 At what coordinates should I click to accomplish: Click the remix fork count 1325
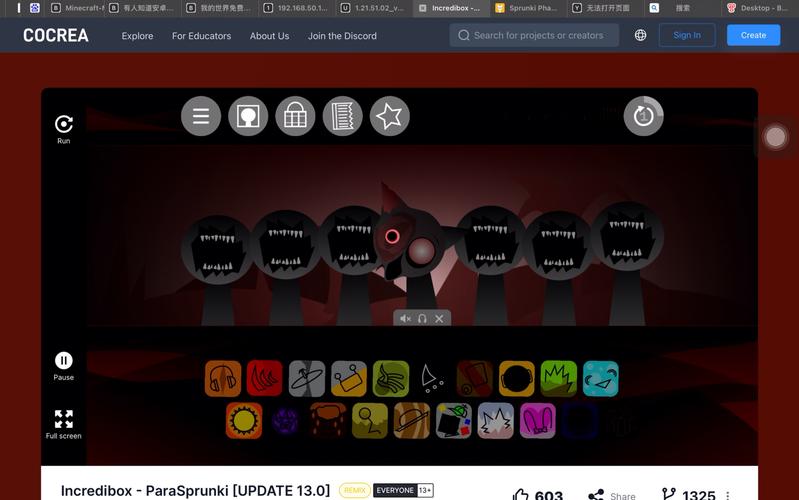[x=689, y=494]
